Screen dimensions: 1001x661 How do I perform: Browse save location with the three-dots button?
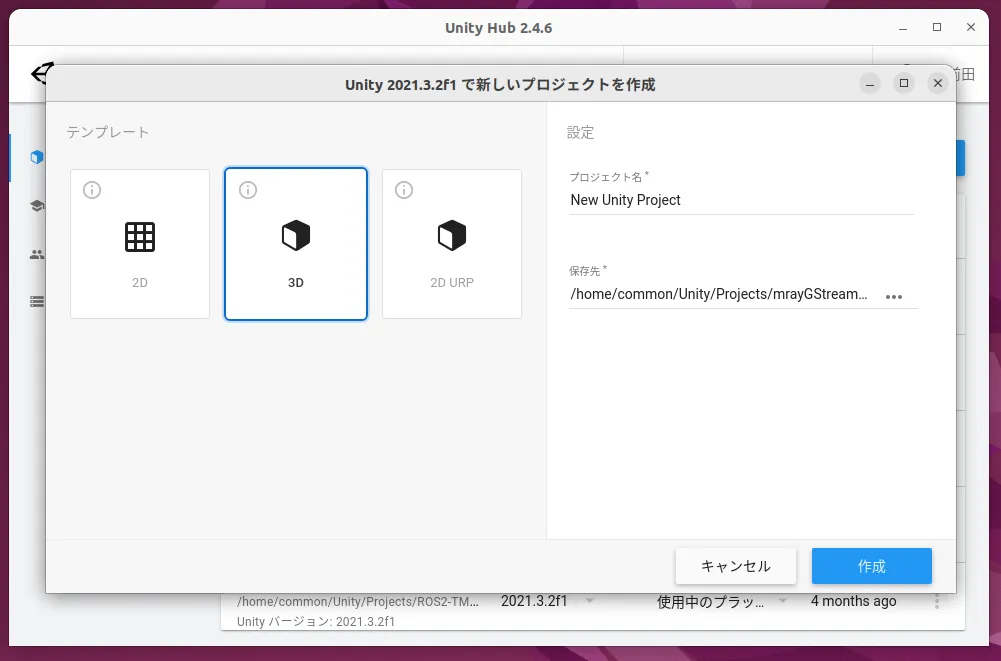(x=894, y=297)
